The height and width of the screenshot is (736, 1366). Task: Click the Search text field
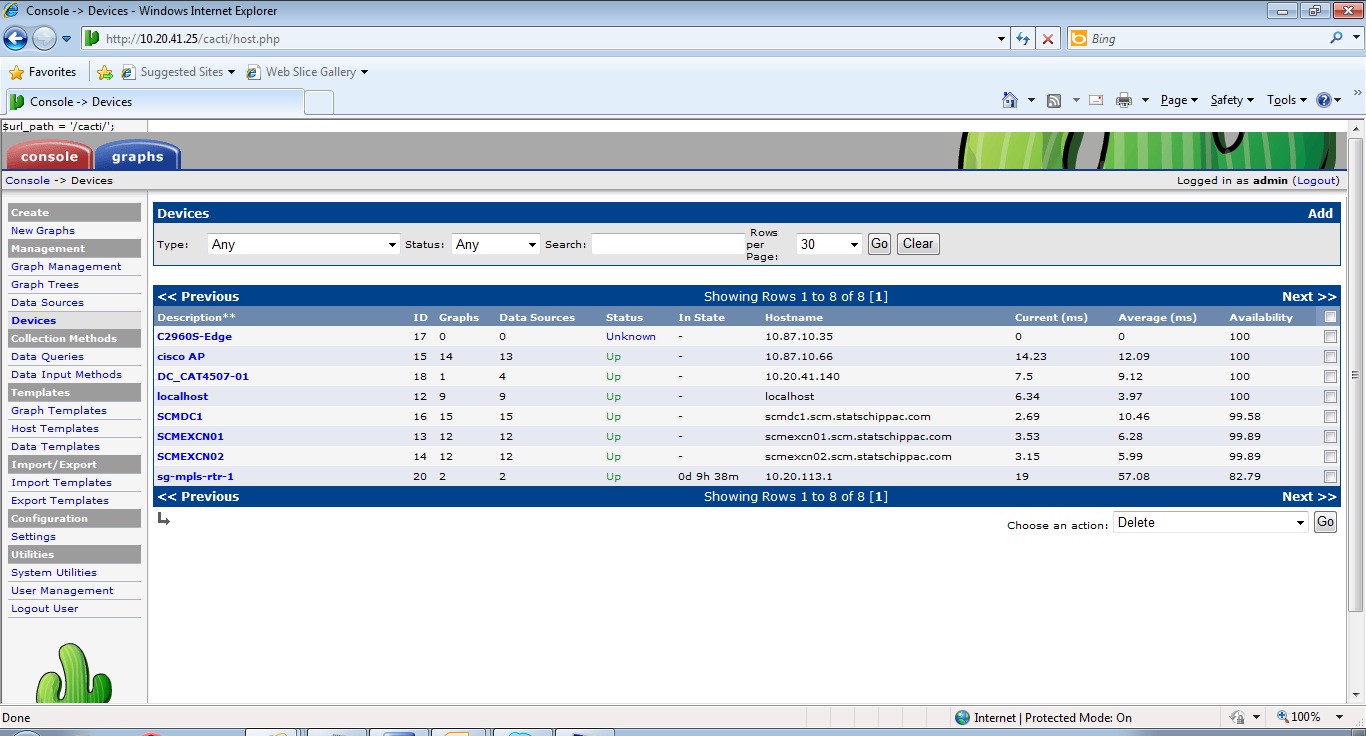coord(668,244)
